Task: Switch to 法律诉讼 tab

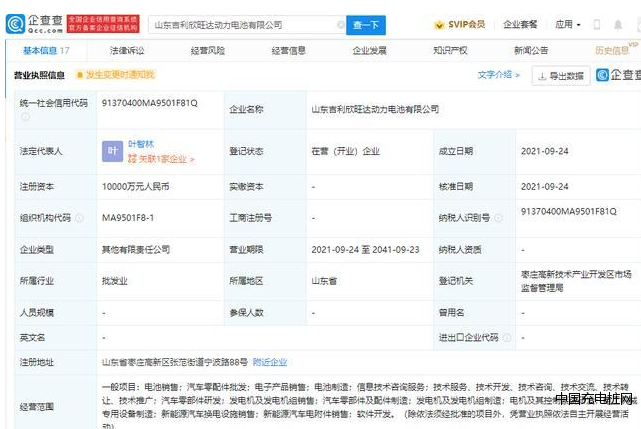Action: click(x=127, y=51)
